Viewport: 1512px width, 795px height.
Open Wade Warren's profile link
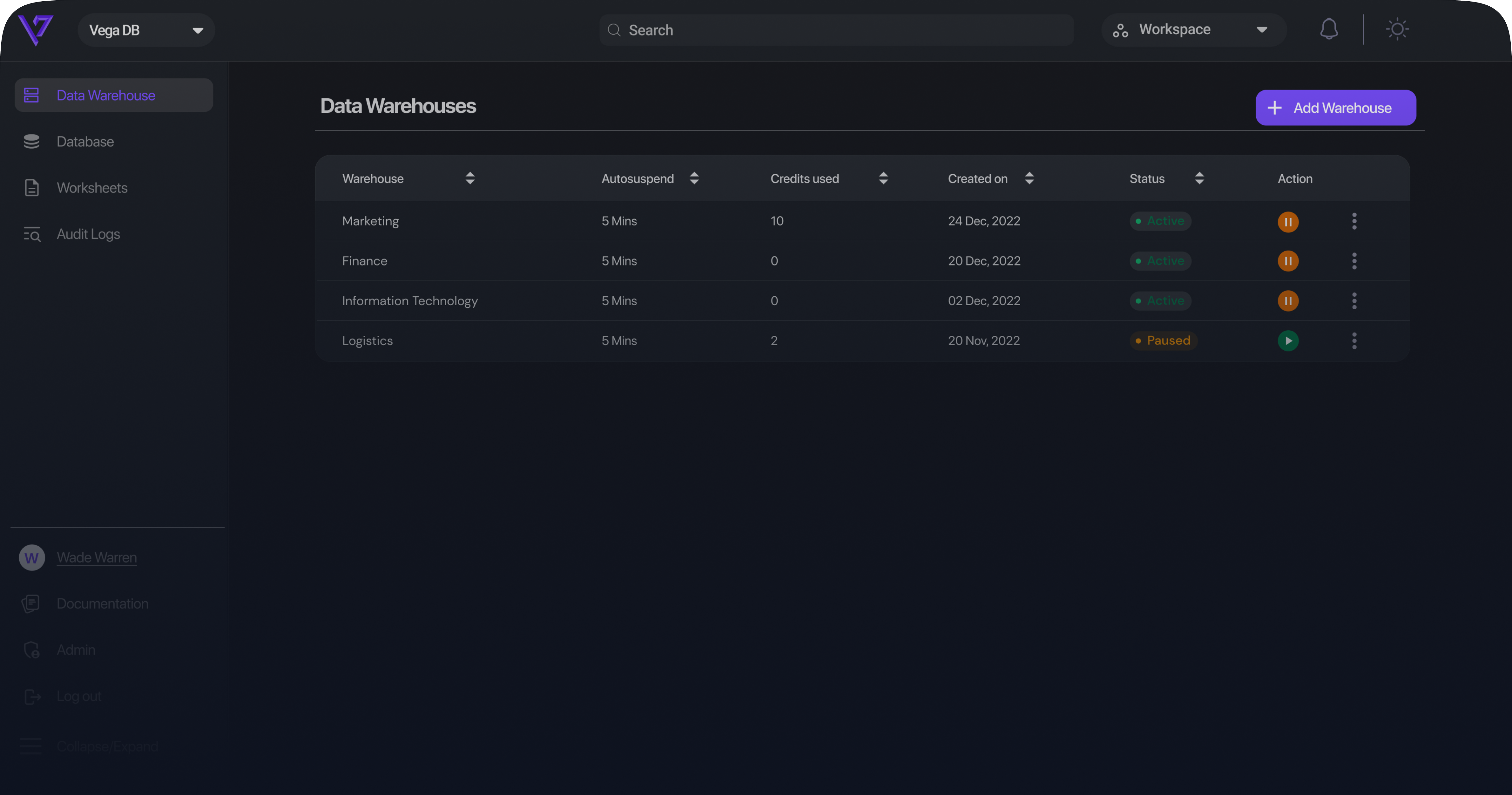(x=96, y=558)
